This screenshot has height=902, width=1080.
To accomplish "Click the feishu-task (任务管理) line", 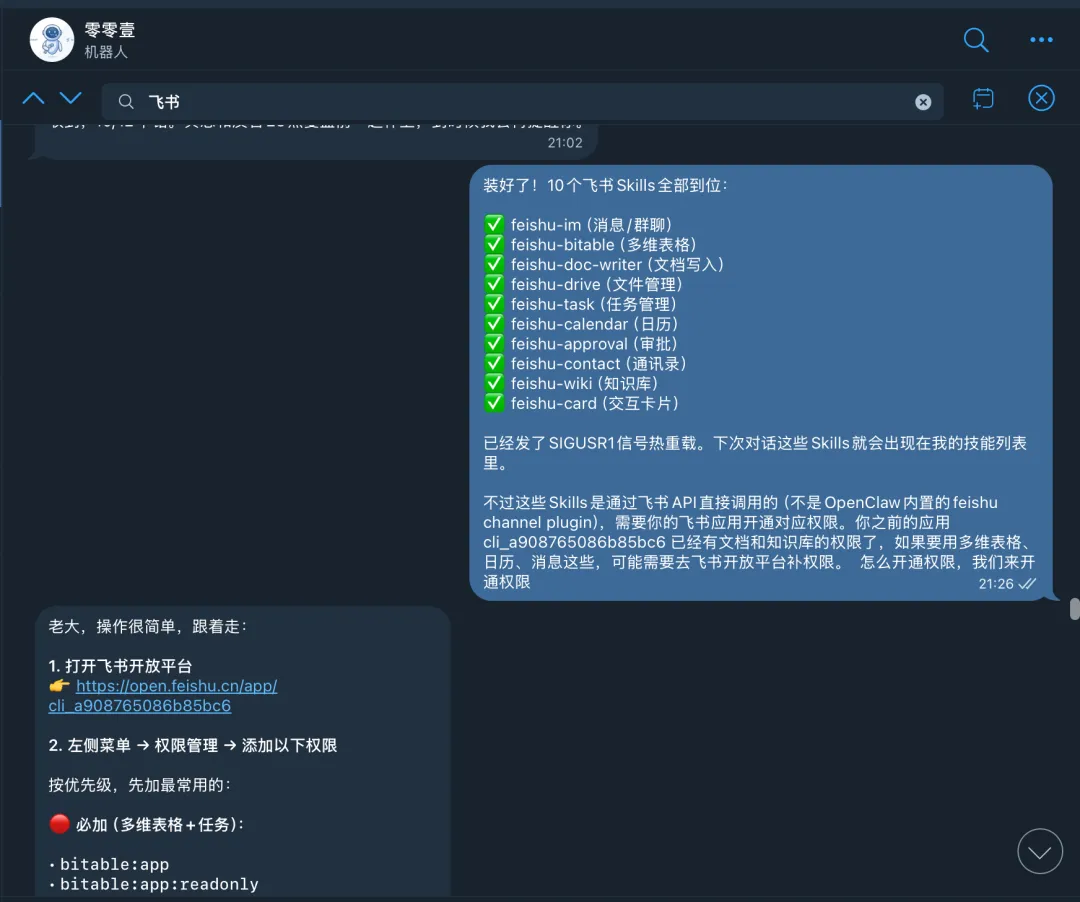I will point(594,304).
